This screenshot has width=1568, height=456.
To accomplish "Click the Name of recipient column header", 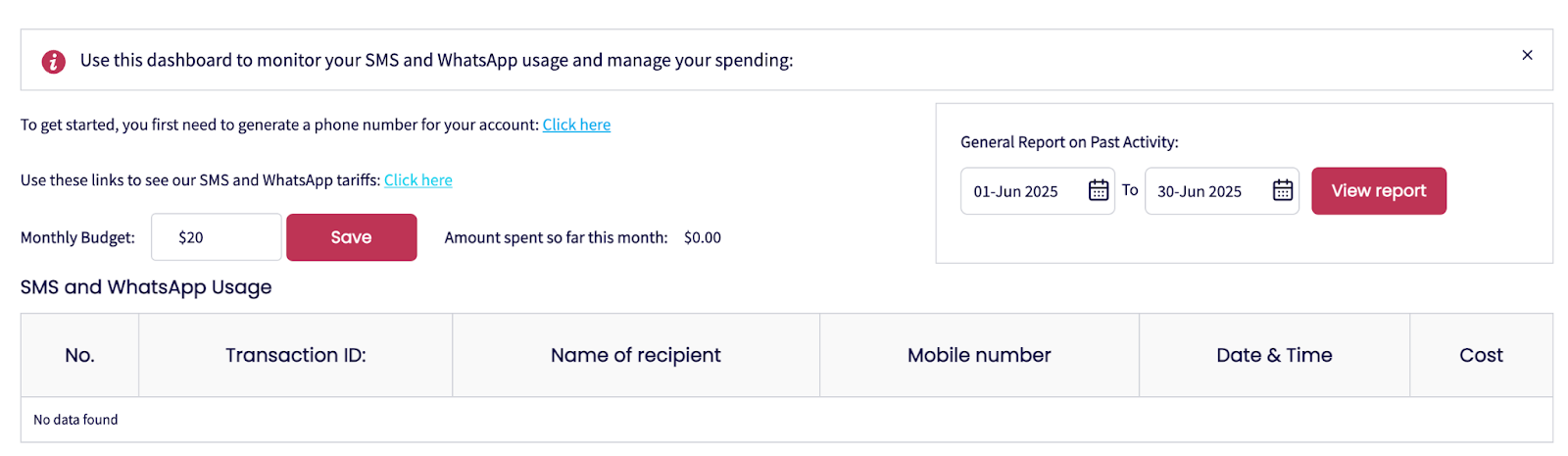I will pyautogui.click(x=635, y=355).
